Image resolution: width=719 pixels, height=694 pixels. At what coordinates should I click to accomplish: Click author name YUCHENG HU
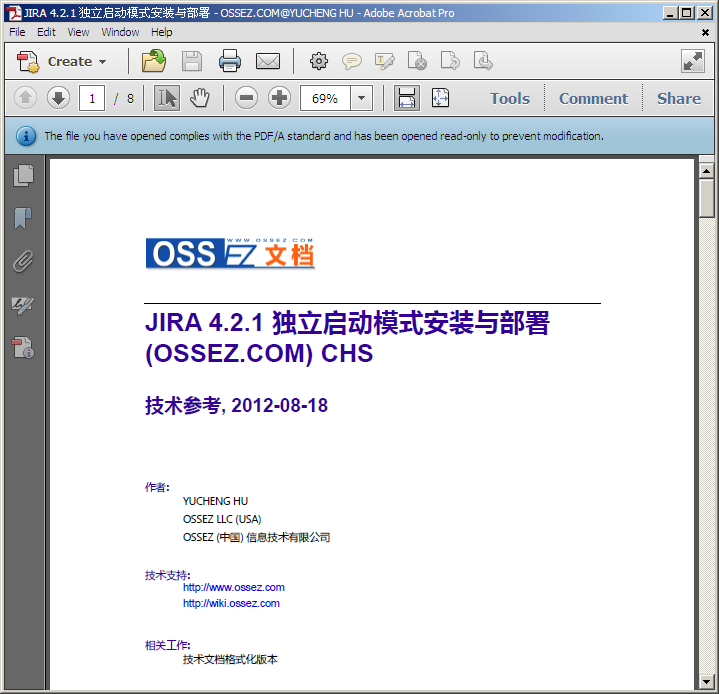pos(215,501)
